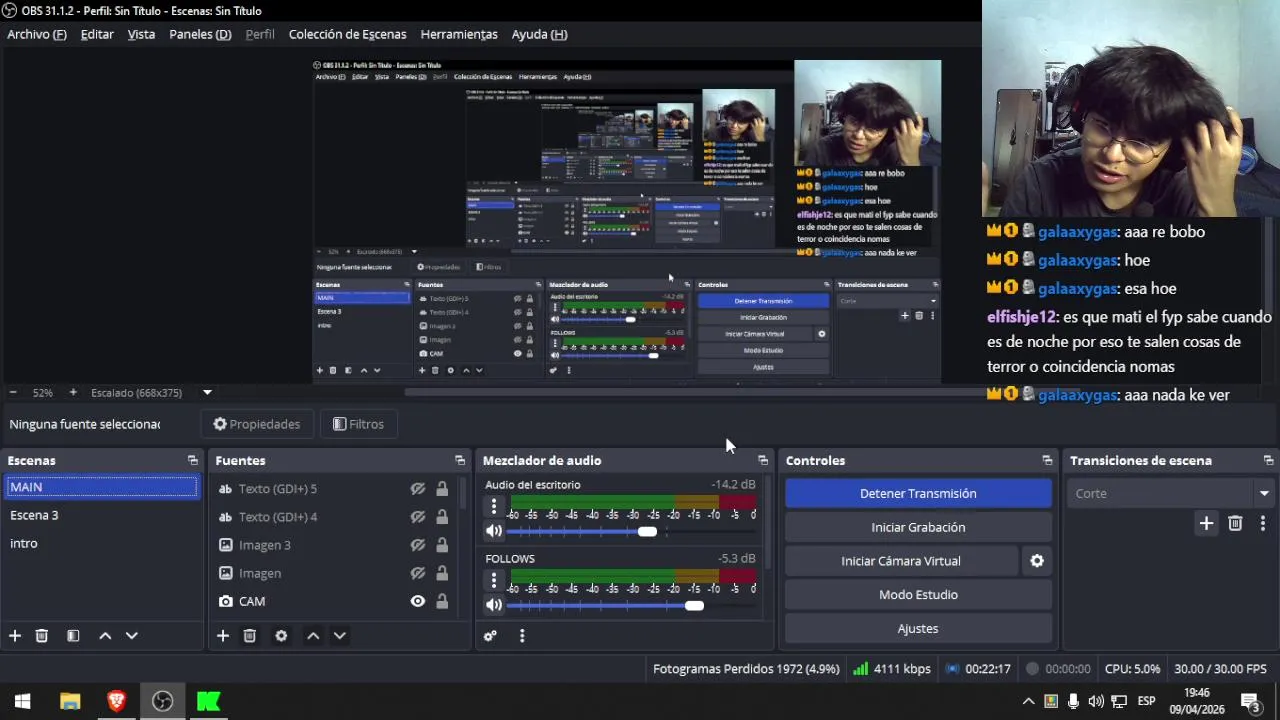Open Colección de Escenas menu
This screenshot has height=720, width=1280.
[x=347, y=34]
